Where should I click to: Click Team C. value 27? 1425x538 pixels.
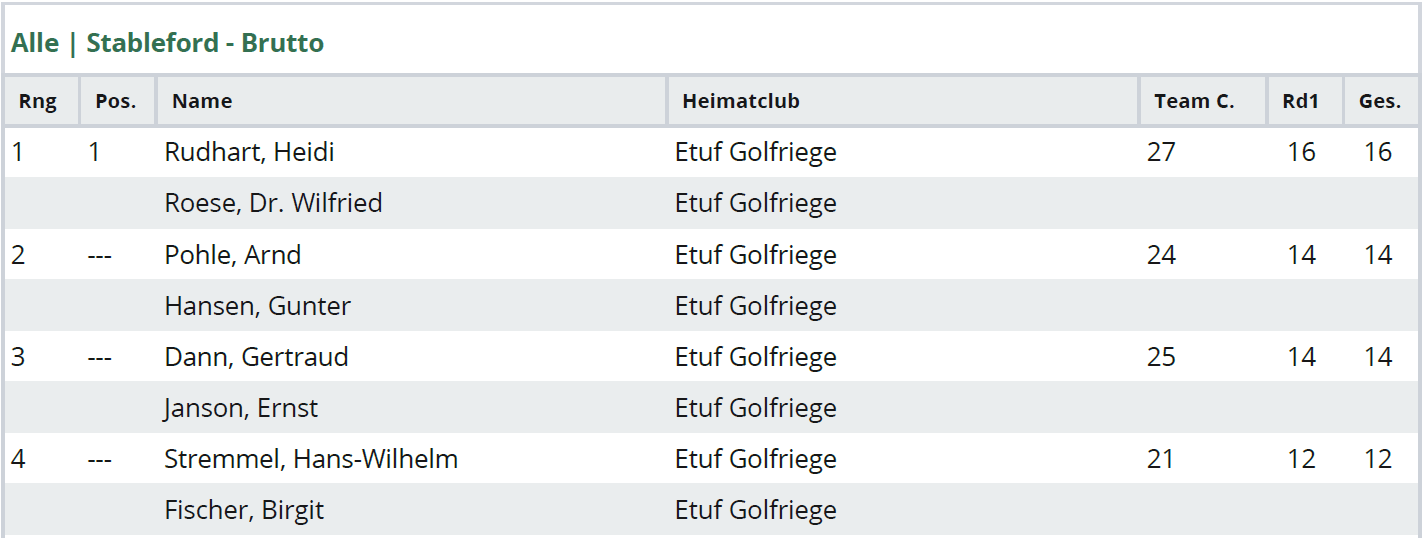1161,152
